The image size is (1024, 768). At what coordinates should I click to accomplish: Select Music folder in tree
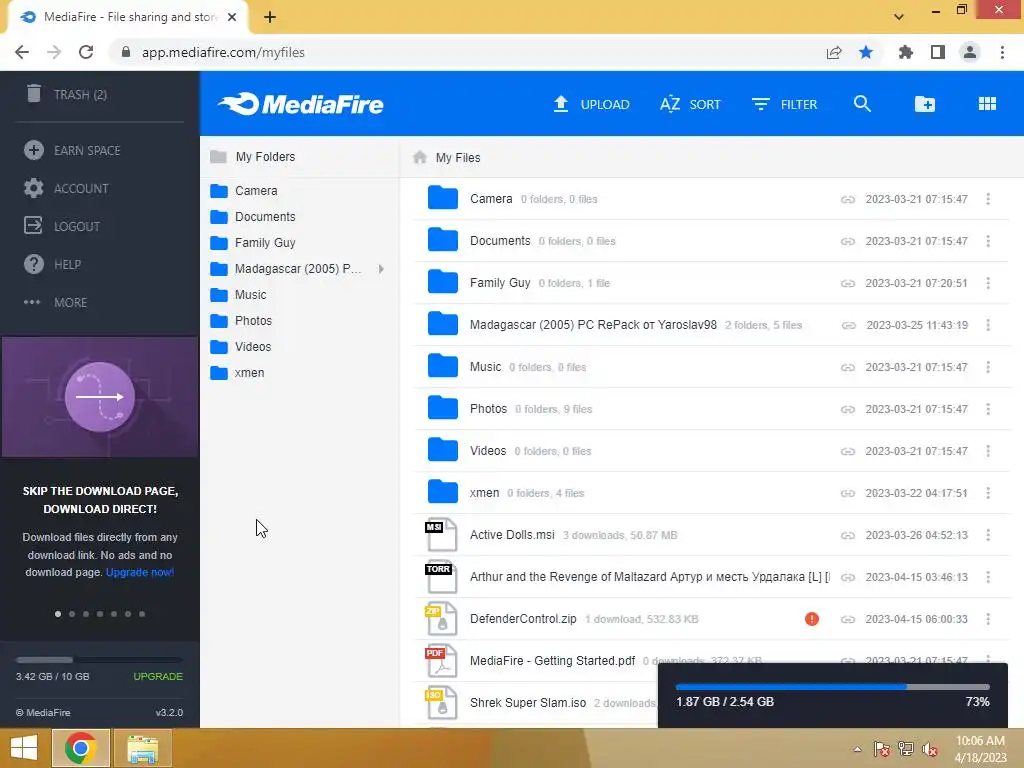click(238, 295)
